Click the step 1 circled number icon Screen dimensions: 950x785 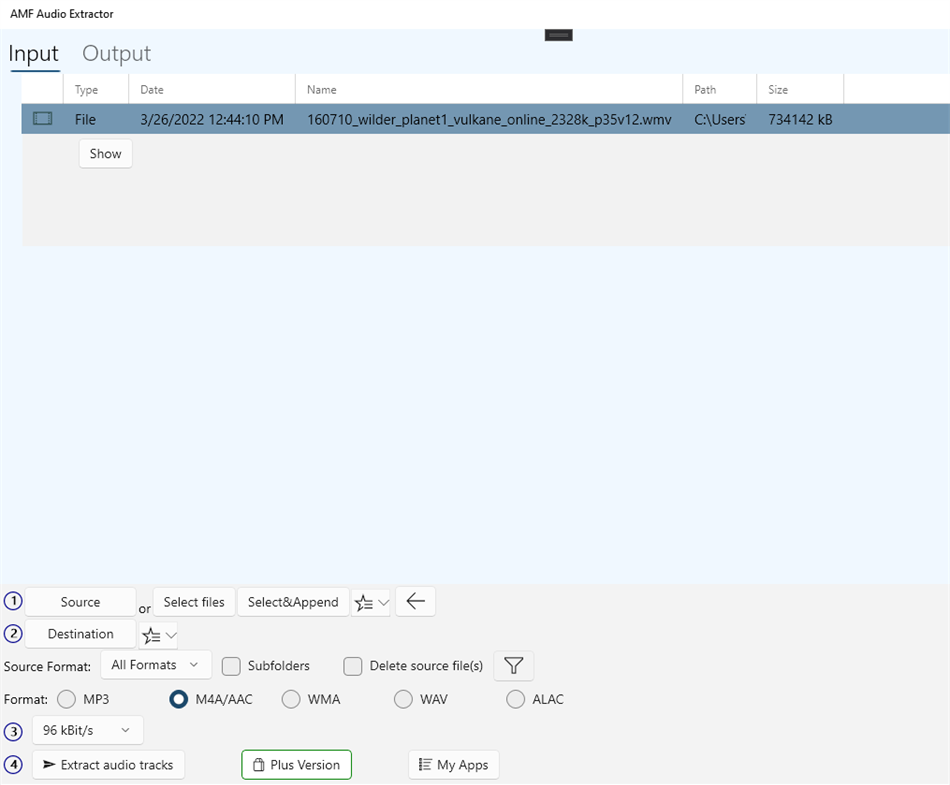click(x=13, y=601)
